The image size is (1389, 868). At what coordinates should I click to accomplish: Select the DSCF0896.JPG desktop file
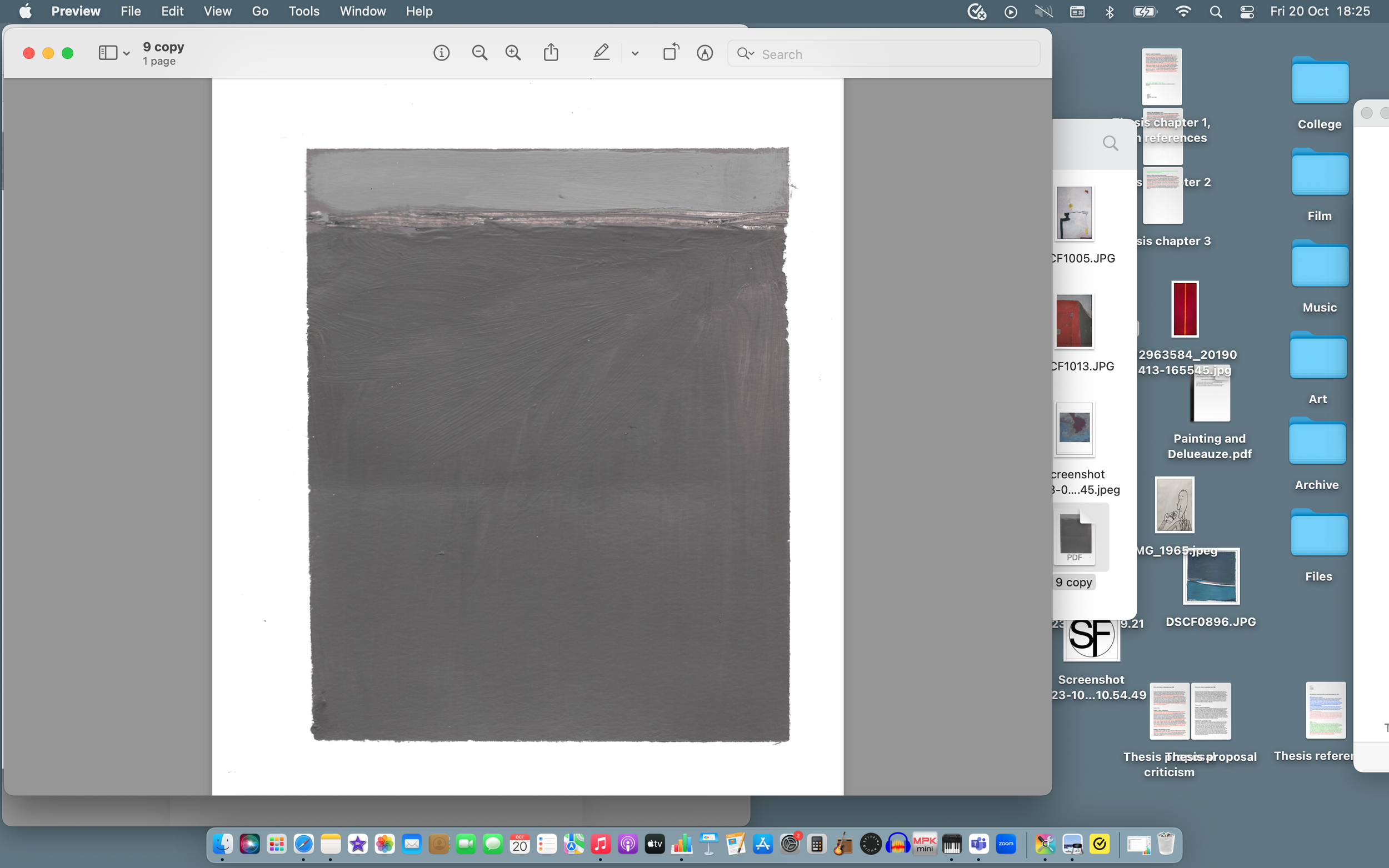click(x=1211, y=576)
